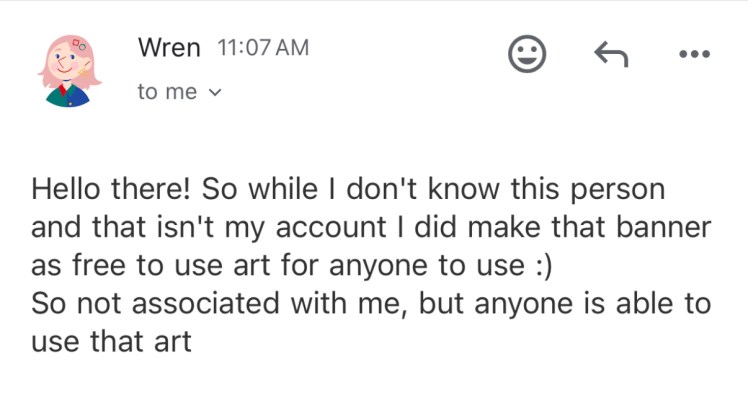Click the "to me" recipient label

click(x=167, y=92)
